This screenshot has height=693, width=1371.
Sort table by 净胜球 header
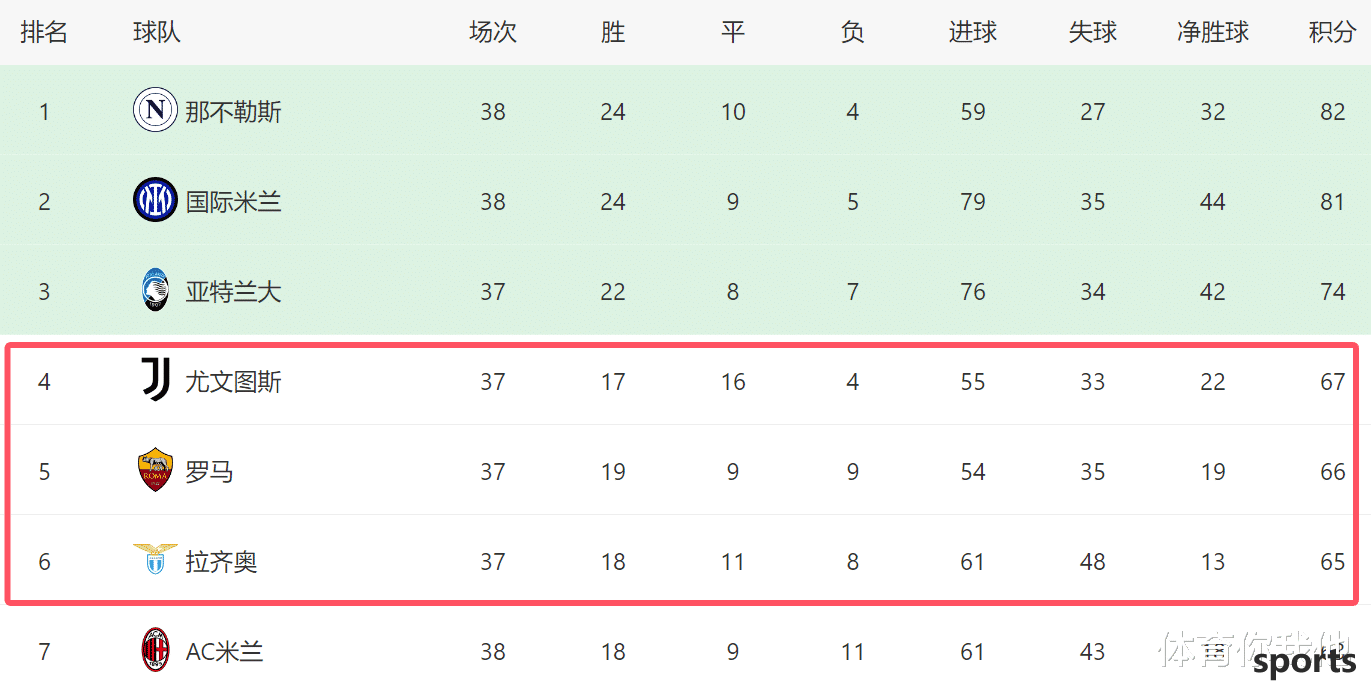[1212, 32]
